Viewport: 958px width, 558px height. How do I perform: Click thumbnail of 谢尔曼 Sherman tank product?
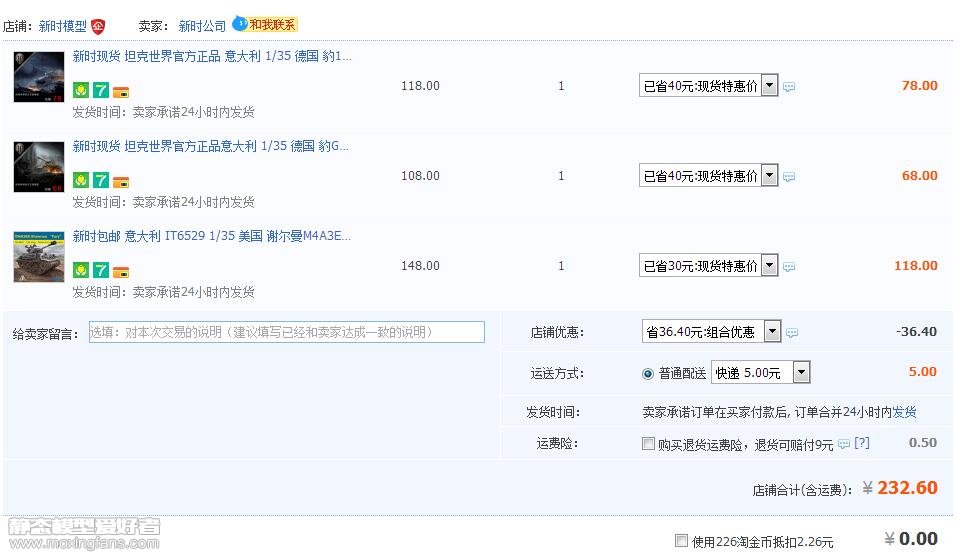(x=38, y=256)
